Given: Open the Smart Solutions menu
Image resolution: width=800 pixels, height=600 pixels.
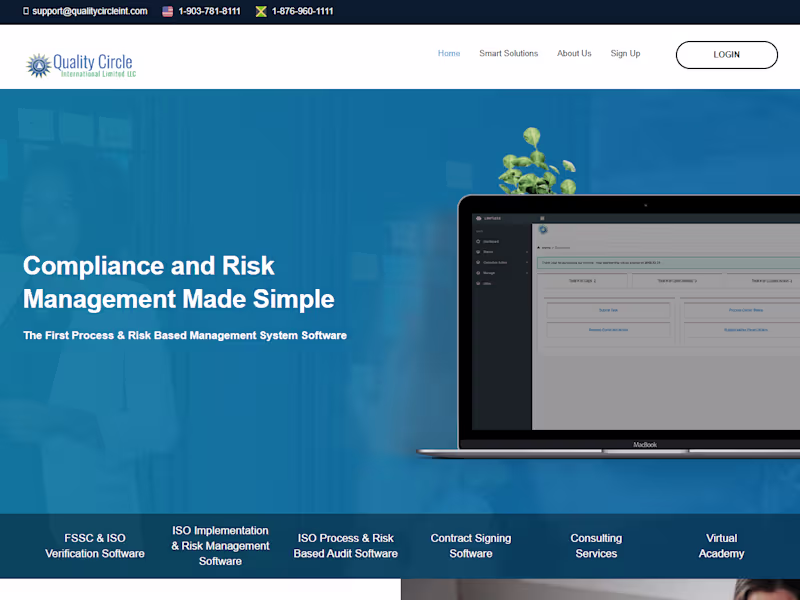Looking at the screenshot, I should (x=508, y=53).
